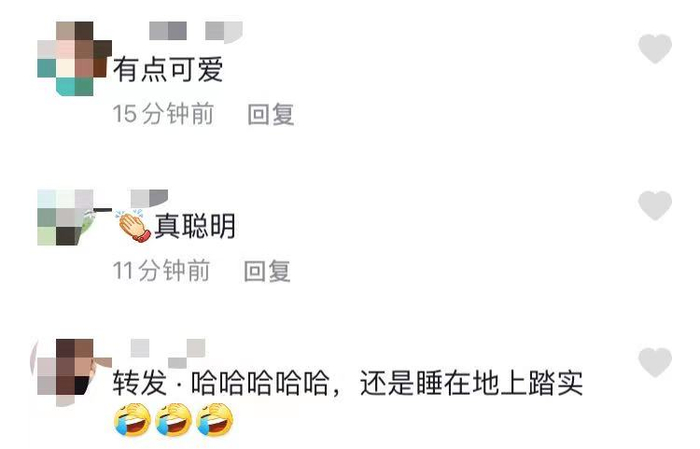Like the "还是睡在地上踏实" comment's heart
Viewport: 700px width, 449px height.
[655, 362]
